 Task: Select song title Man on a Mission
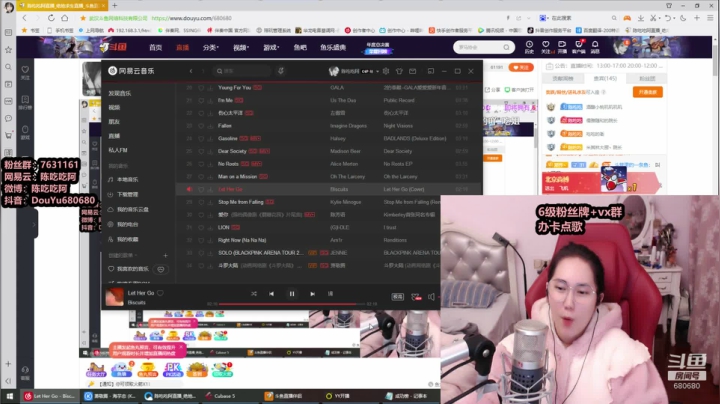[237, 177]
